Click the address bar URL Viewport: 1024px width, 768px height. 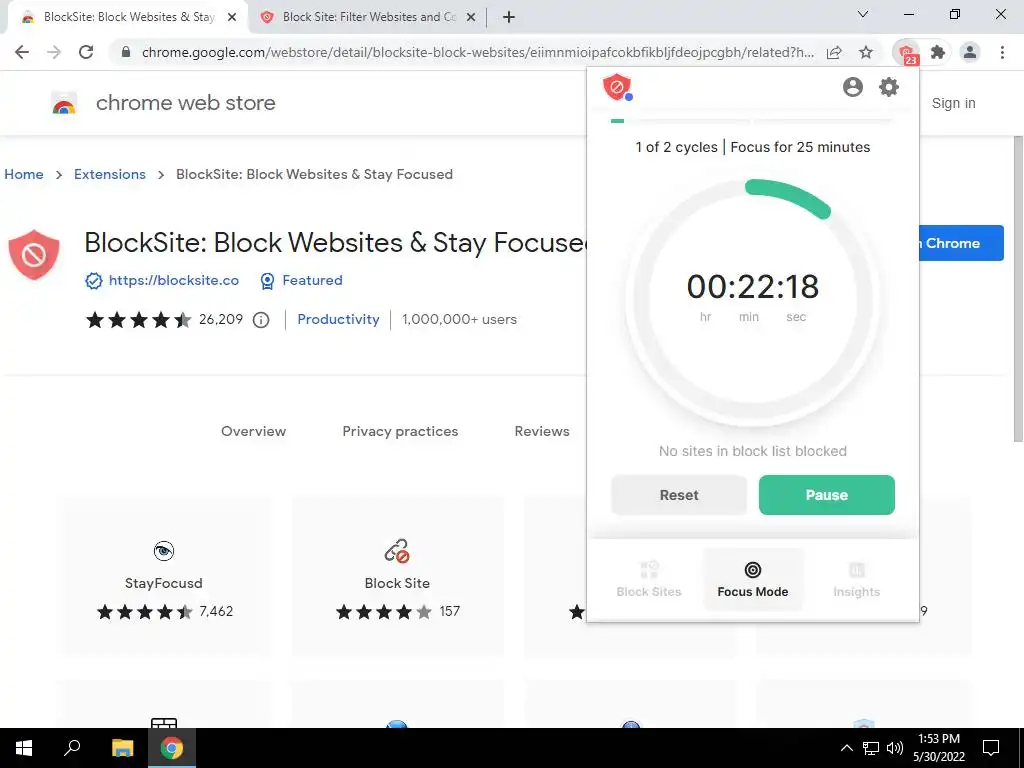pyautogui.click(x=477, y=52)
